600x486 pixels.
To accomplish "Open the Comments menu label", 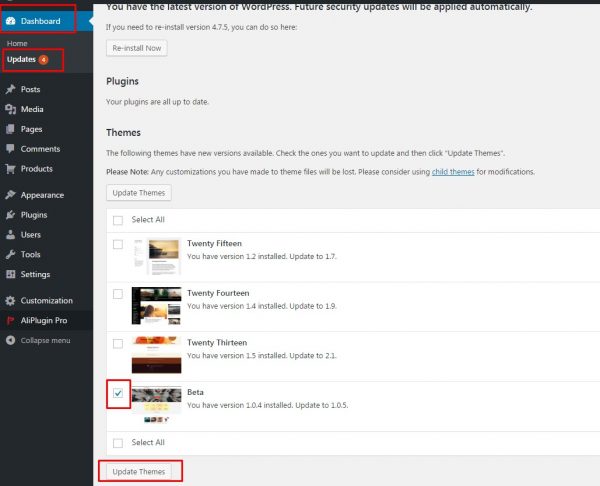I will click(x=41, y=149).
